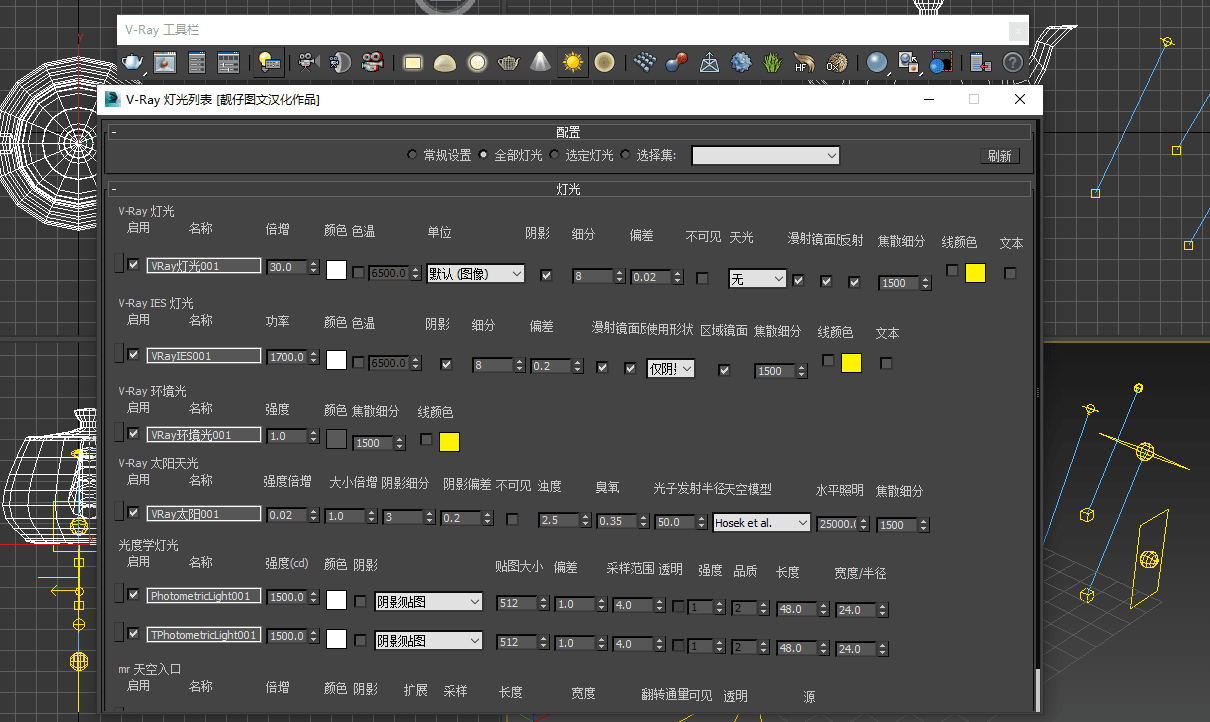Click the document transfer icon beside help
Screen dimensions: 1210x722
click(980, 63)
